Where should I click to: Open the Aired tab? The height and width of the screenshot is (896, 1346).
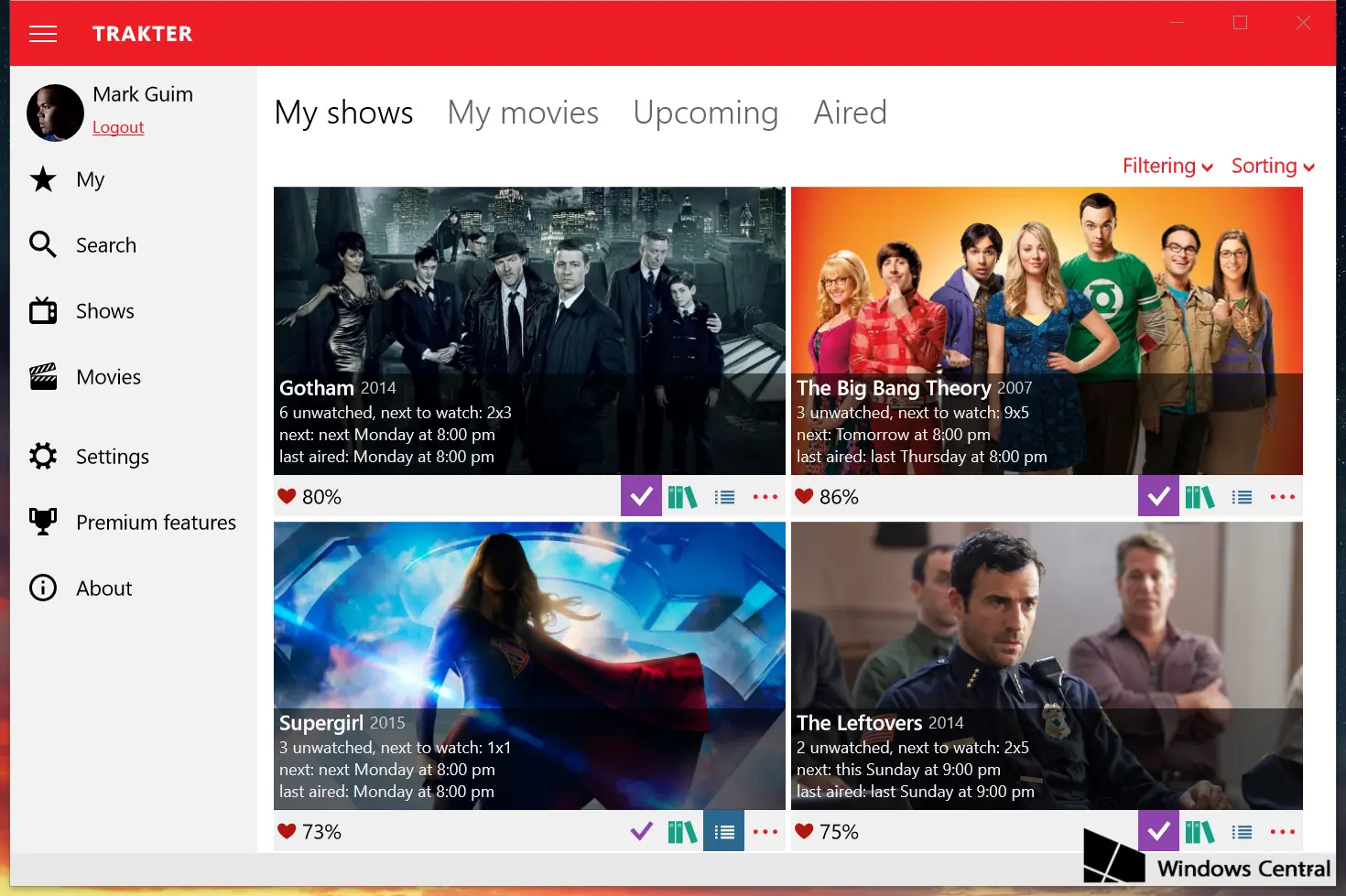tap(851, 113)
